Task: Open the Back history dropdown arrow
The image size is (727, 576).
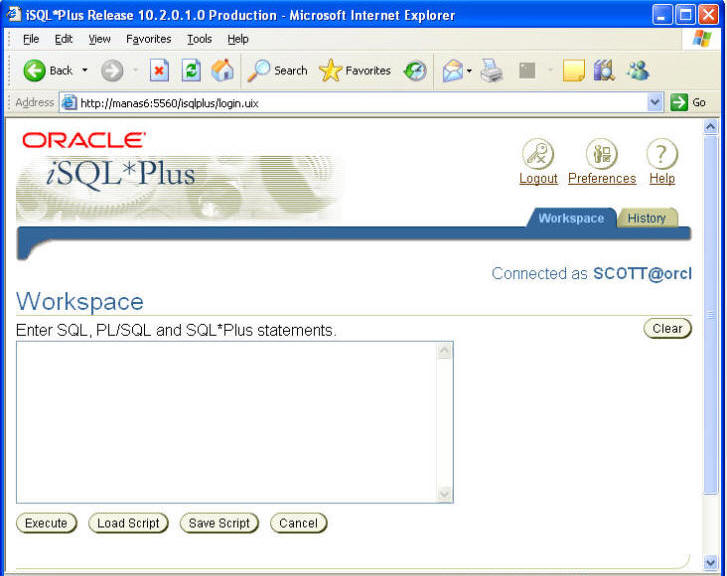Action: [85, 70]
